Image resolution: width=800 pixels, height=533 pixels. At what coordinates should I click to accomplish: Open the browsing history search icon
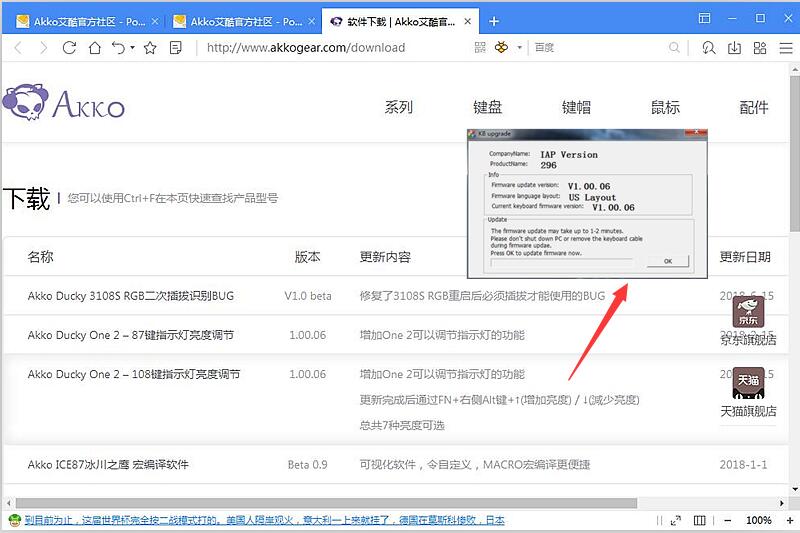pyautogui.click(x=708, y=48)
